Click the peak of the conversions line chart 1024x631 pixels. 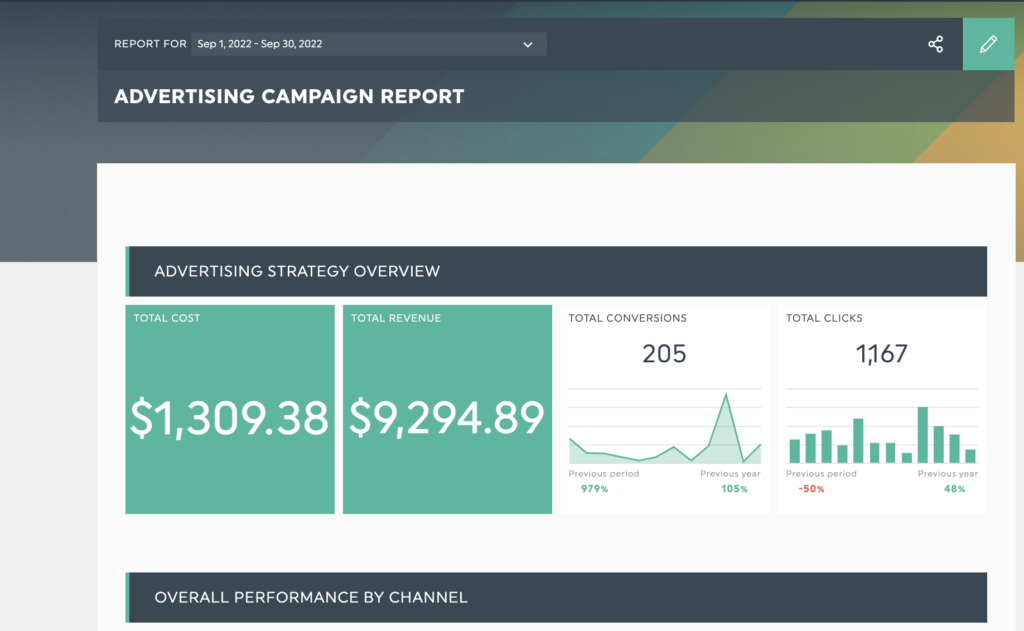pyautogui.click(x=726, y=395)
